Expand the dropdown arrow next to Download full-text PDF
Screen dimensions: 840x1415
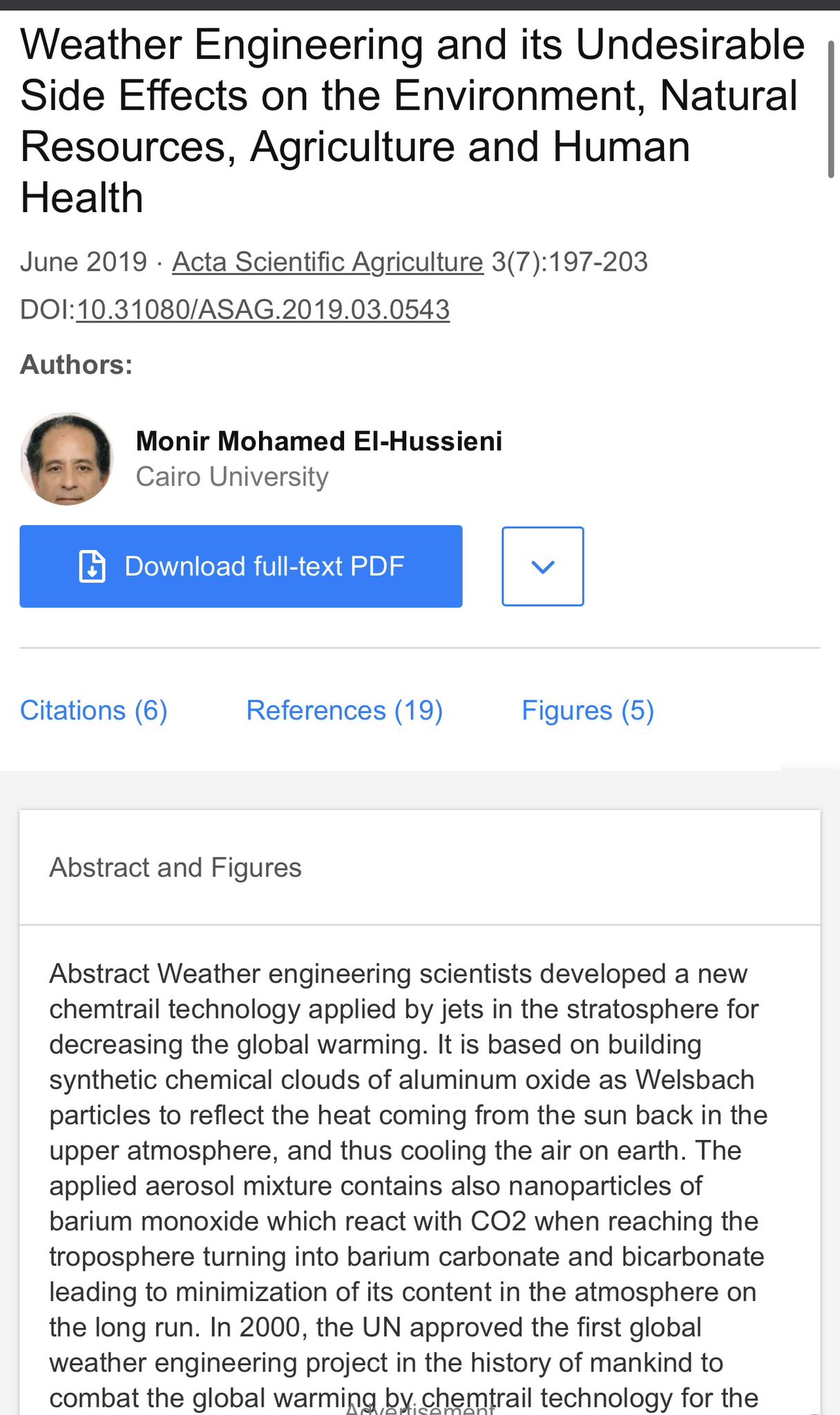tap(543, 565)
